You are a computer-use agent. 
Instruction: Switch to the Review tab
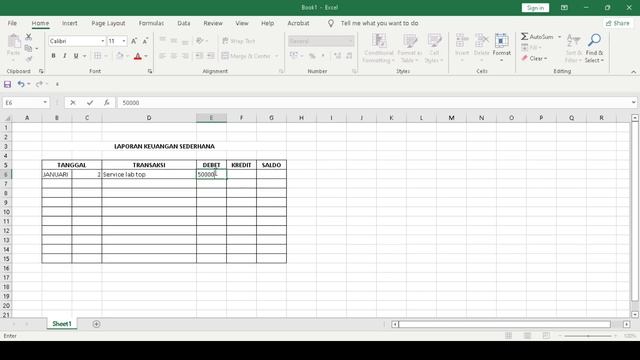213,23
